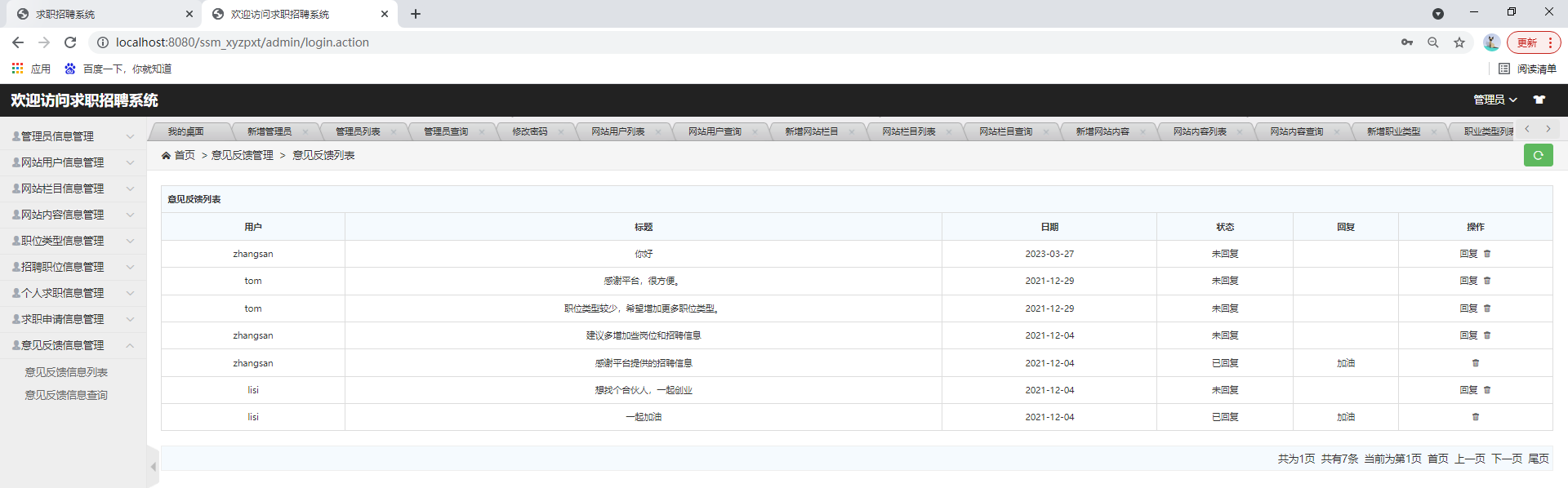The width and height of the screenshot is (1568, 488).
Task: Go to 首页 in pagination
Action: pos(1438,459)
